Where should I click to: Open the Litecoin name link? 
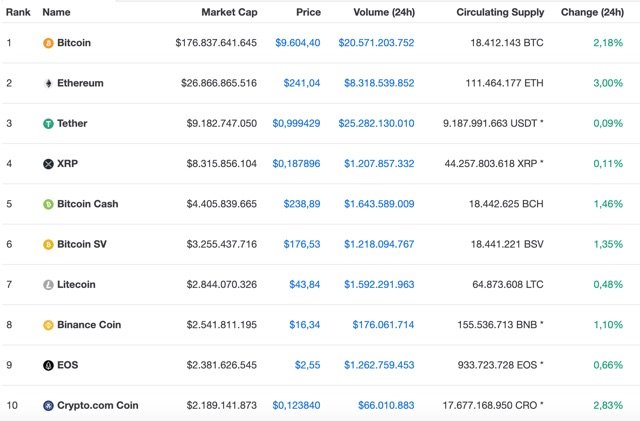(x=76, y=285)
